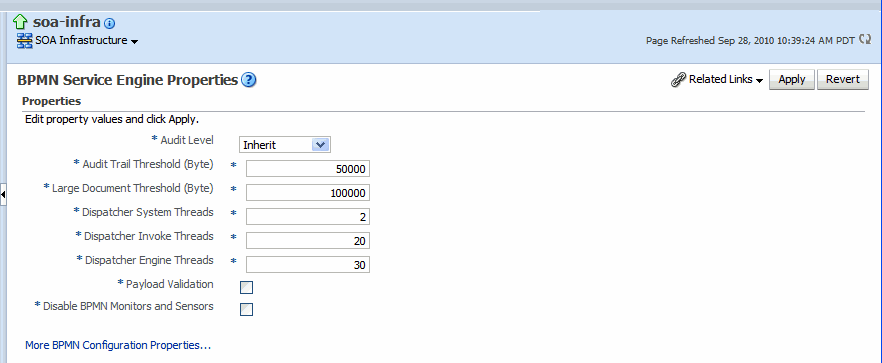Click the Apply button
882x363 pixels.
791,80
